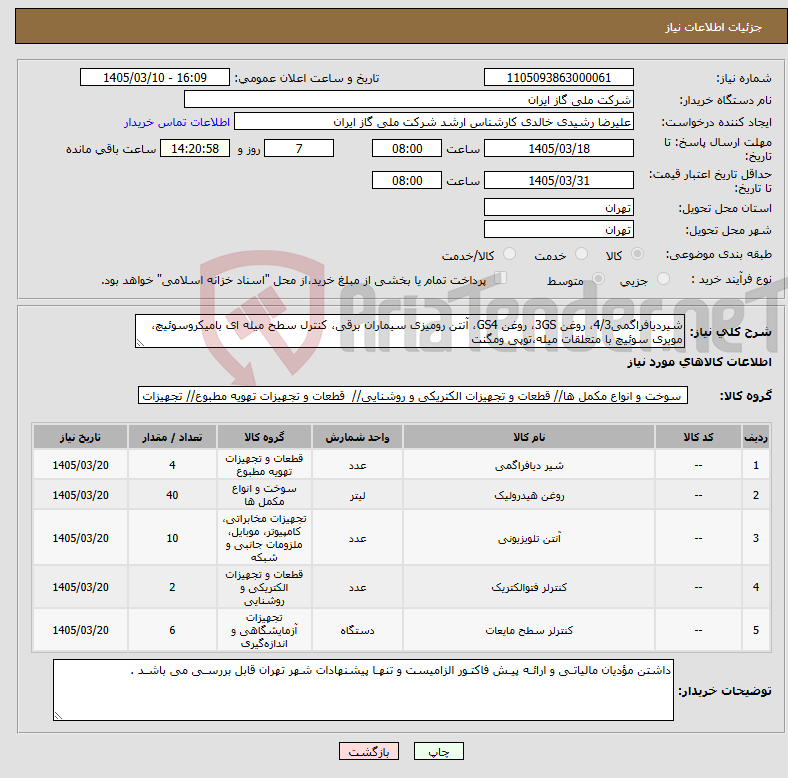The width and height of the screenshot is (788, 778).
Task: Click the need date in شیر دیافراگمی row
Action: (x=80, y=465)
